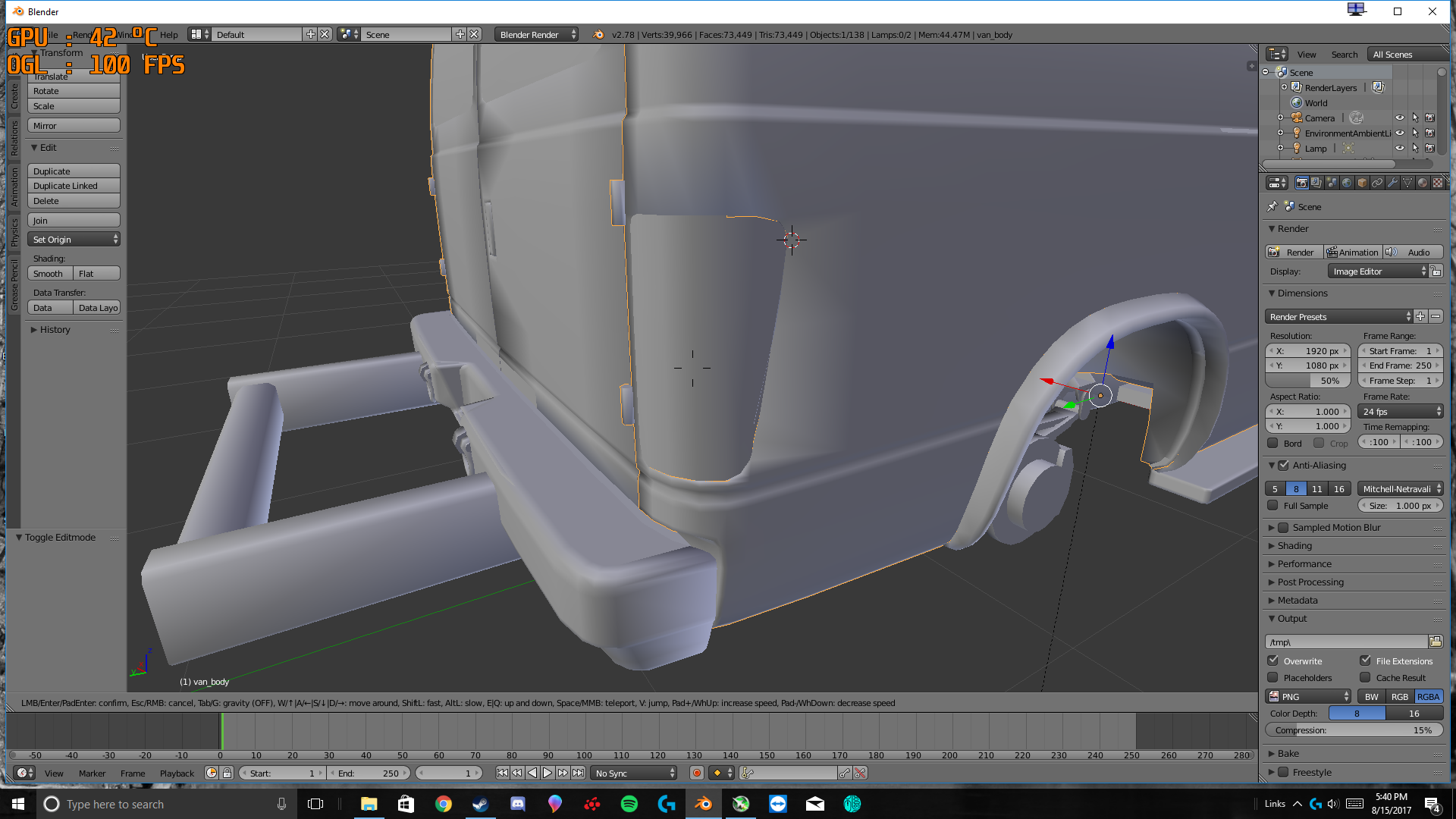1456x819 pixels.
Task: Click the timeline editor type icon
Action: point(24,773)
